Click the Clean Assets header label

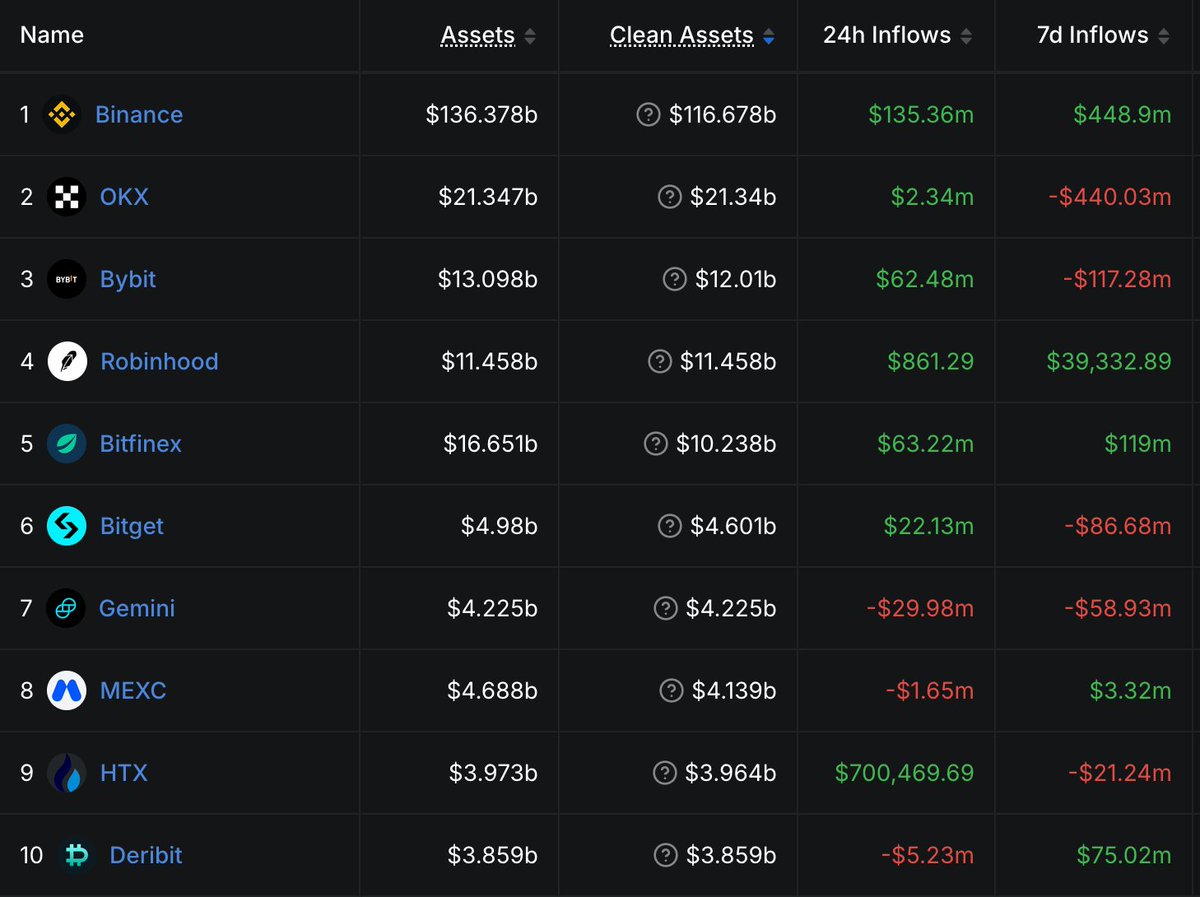[x=681, y=35]
